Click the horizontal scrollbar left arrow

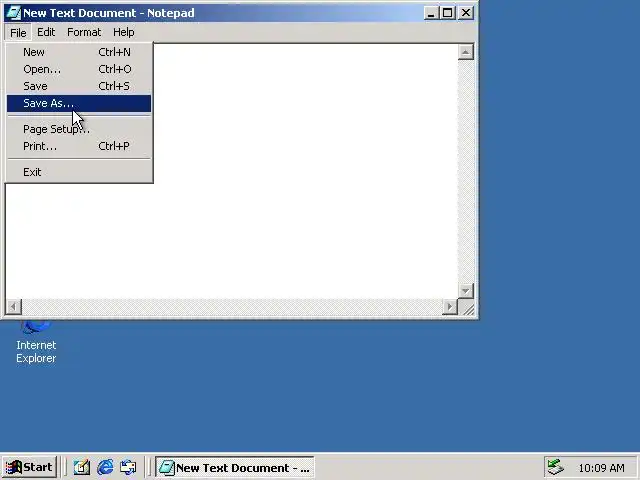[x=13, y=307]
